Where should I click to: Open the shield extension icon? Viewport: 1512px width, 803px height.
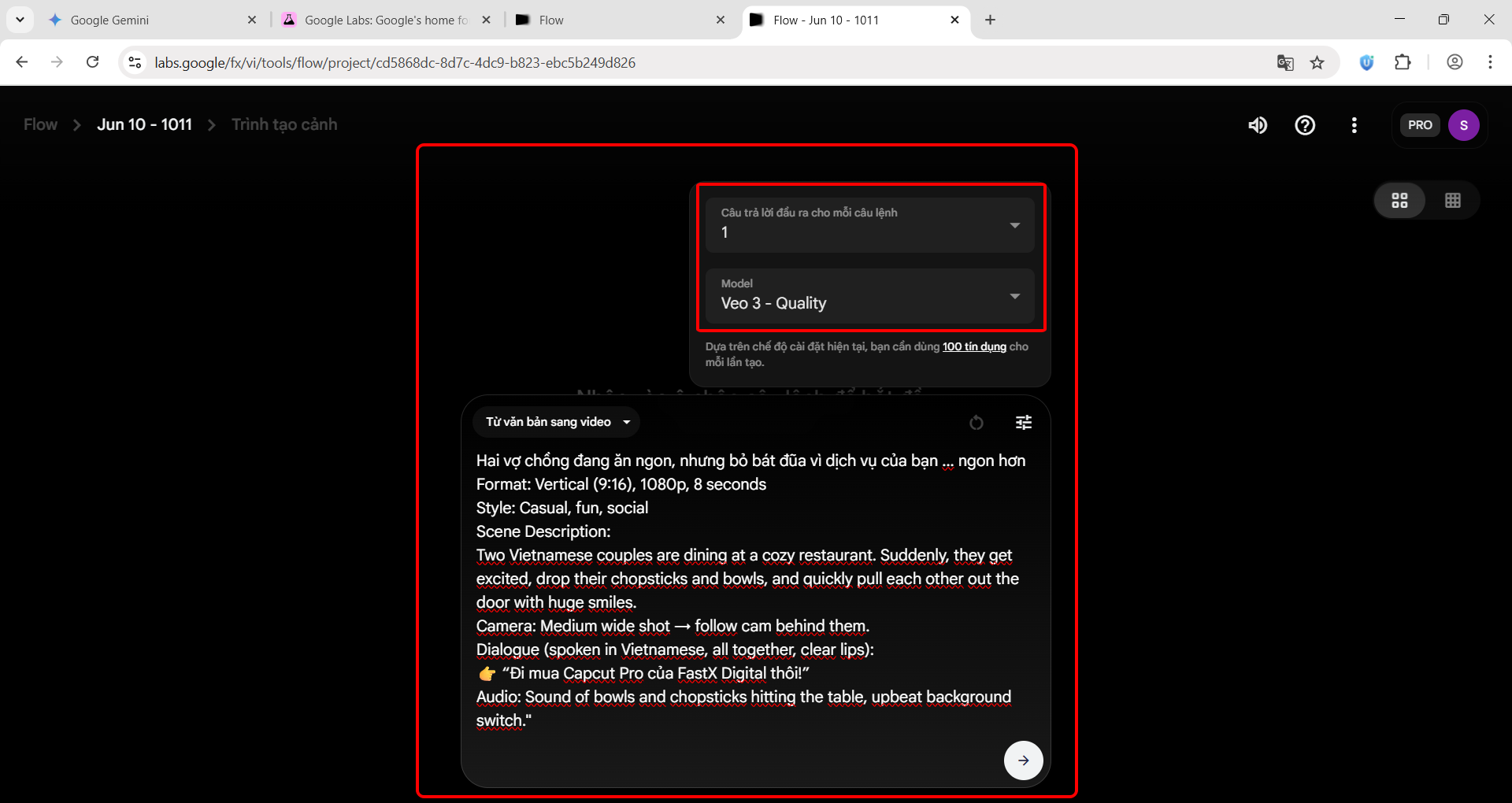coord(1367,62)
